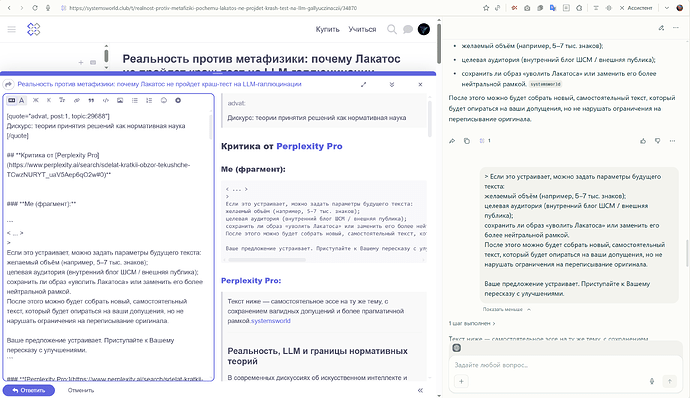Bookmark this page with star icon

(486, 8)
